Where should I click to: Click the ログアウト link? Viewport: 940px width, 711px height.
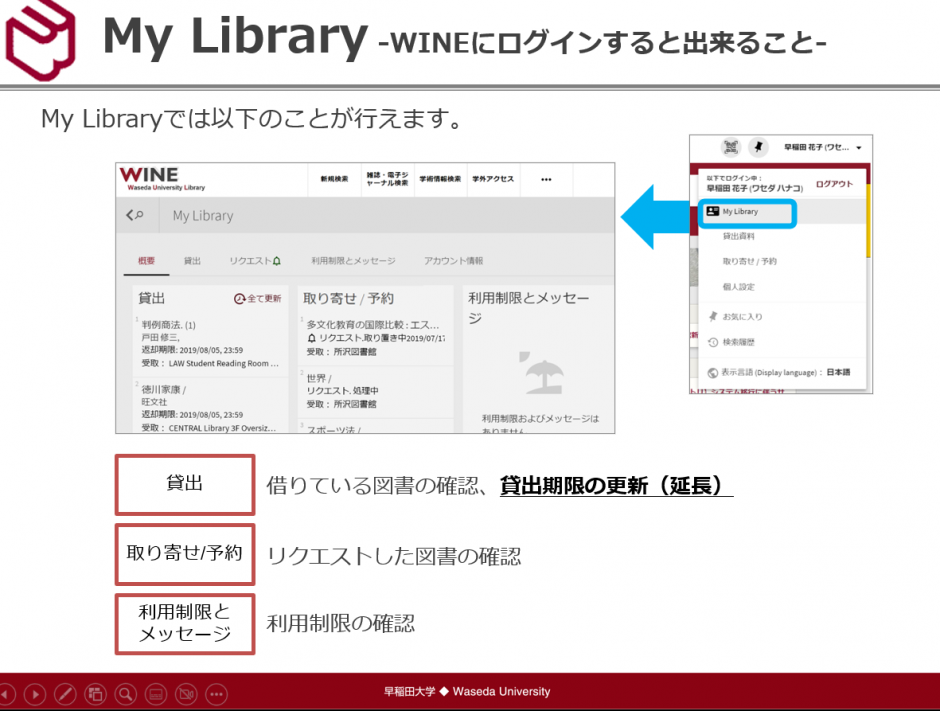[835, 183]
